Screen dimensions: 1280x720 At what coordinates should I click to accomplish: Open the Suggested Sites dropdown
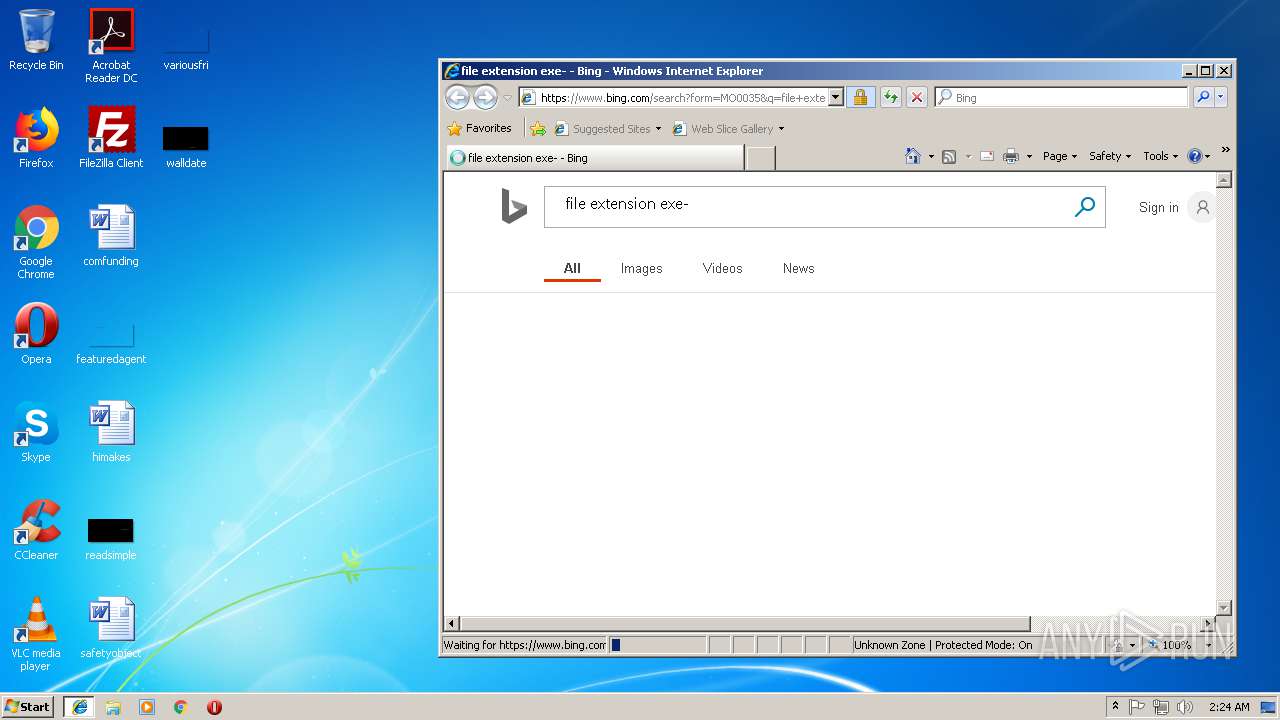(608, 129)
